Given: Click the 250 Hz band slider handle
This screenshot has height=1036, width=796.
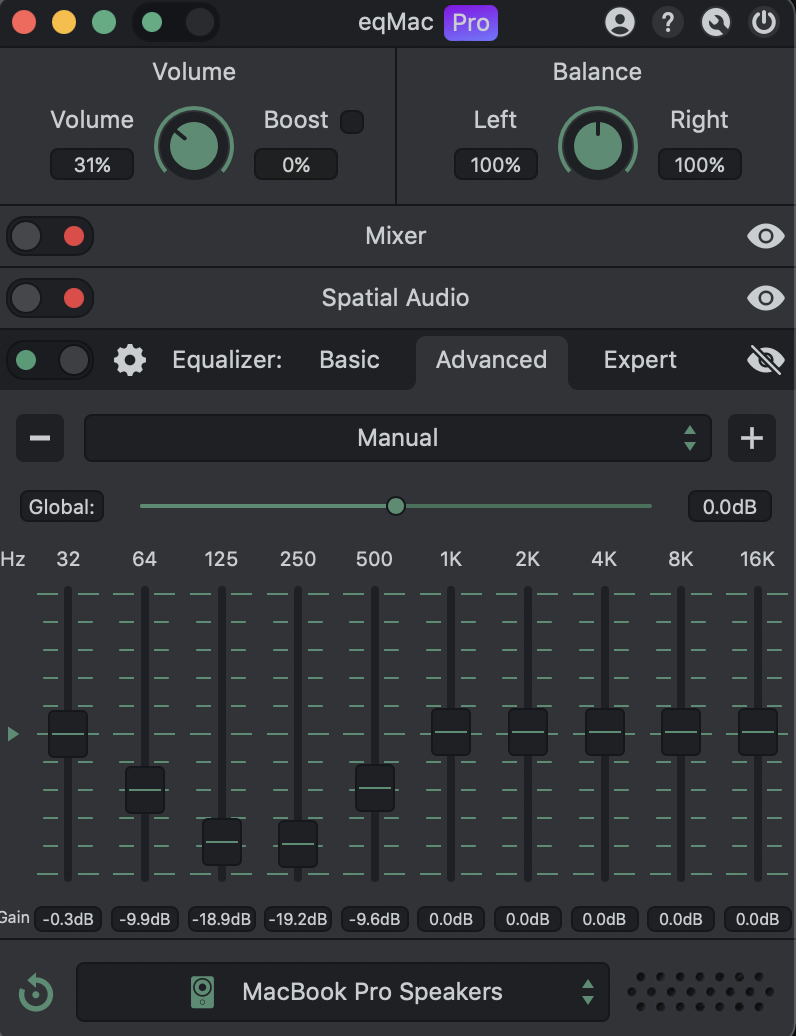Looking at the screenshot, I should pos(298,844).
